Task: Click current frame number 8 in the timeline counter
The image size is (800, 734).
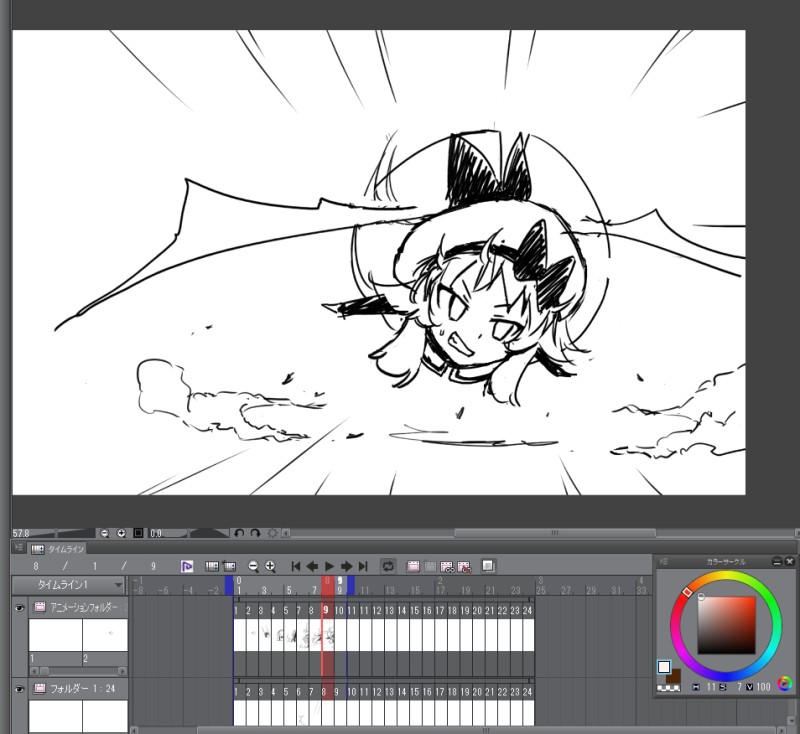Action: [36, 566]
